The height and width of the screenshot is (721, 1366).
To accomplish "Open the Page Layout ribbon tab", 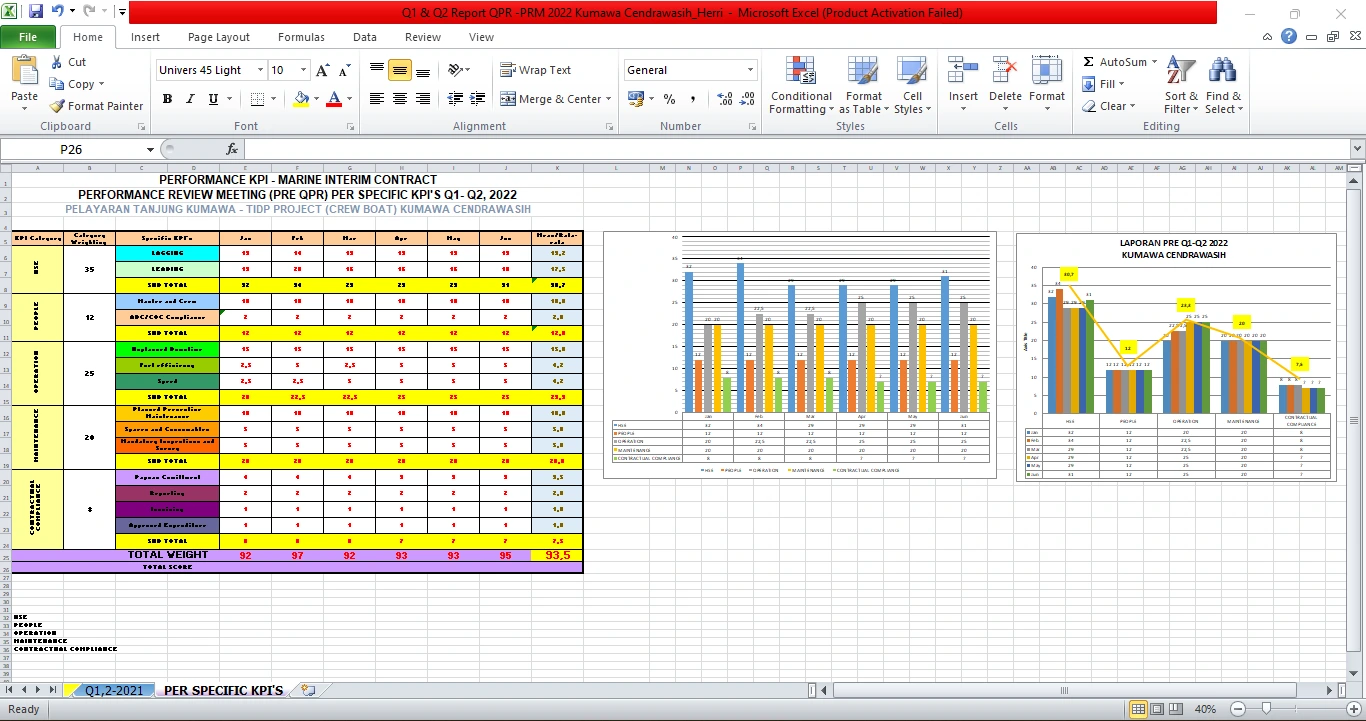I will pyautogui.click(x=219, y=37).
